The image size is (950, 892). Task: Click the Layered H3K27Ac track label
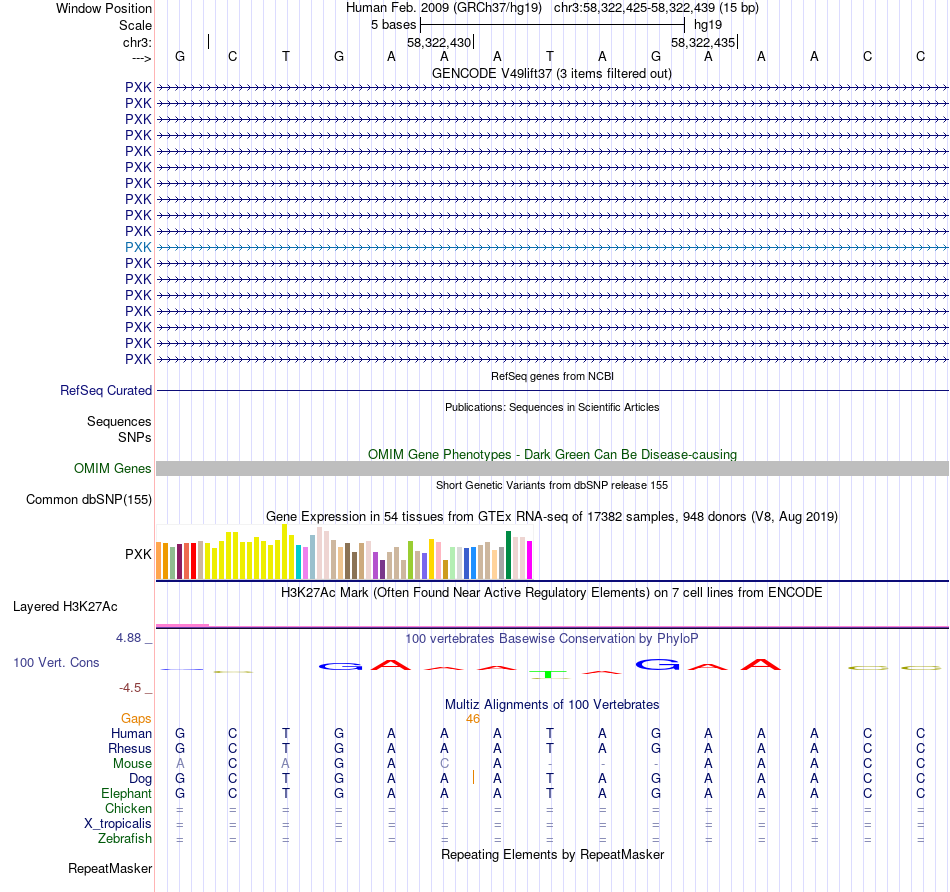pos(65,607)
